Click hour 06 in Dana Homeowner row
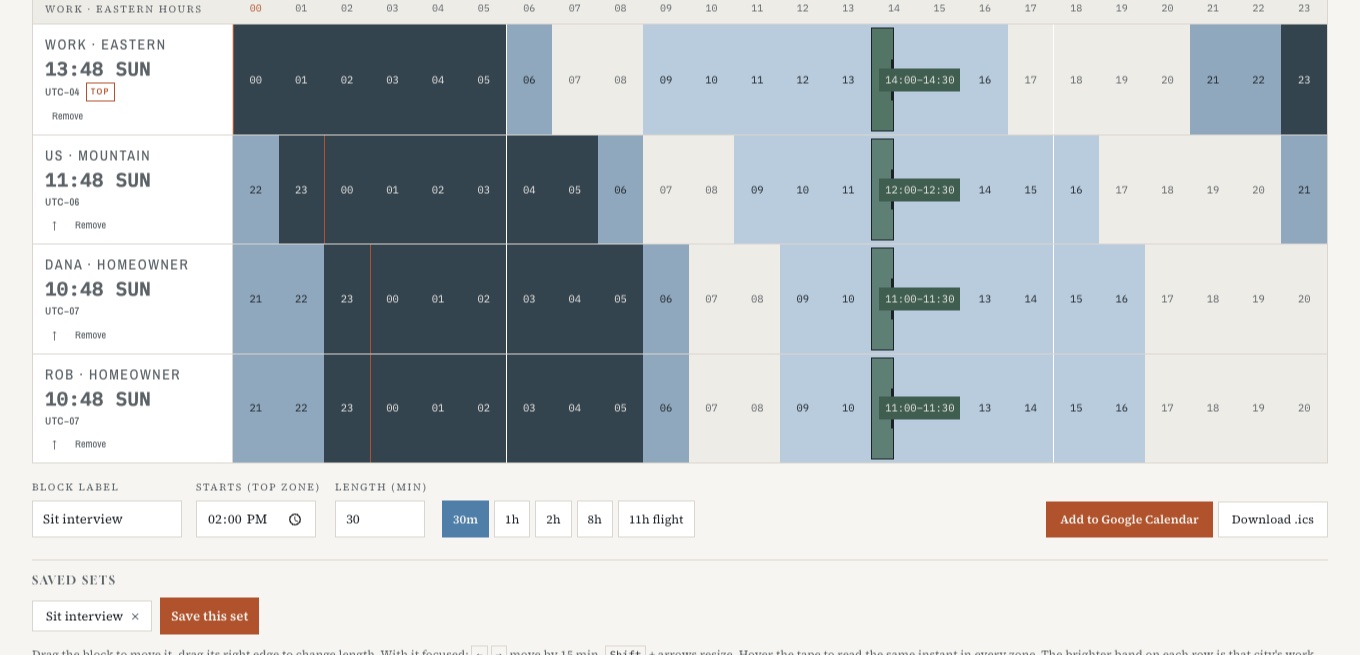Screen dimensions: 1360x655 pyautogui.click(x=666, y=299)
